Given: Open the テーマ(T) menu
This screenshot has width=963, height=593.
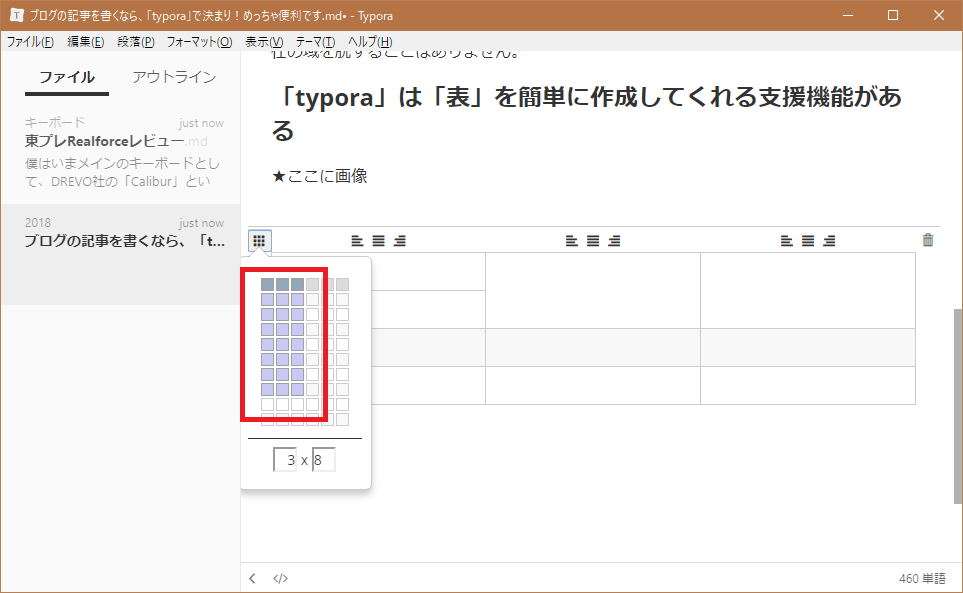Looking at the screenshot, I should [x=315, y=41].
